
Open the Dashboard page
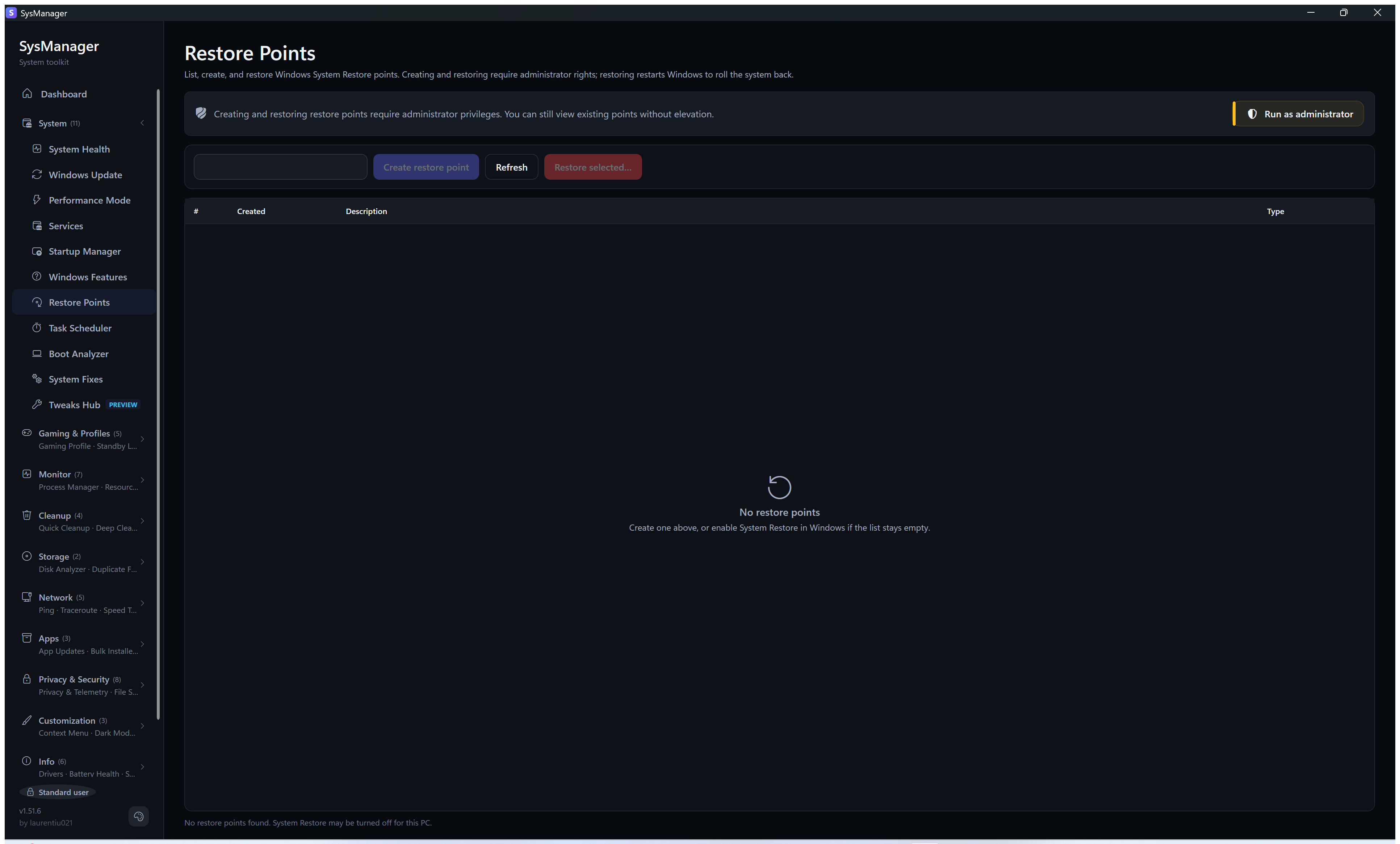[84, 94]
